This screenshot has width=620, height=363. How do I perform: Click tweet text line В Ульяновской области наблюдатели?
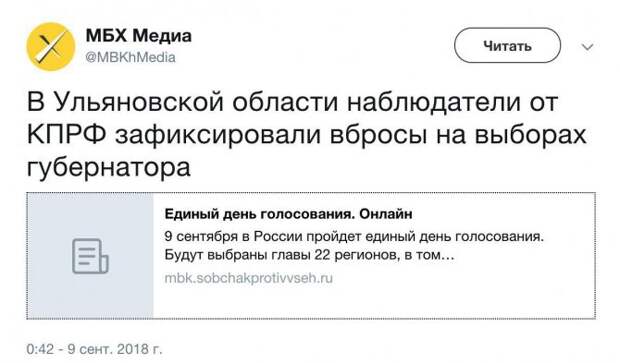tap(292, 102)
